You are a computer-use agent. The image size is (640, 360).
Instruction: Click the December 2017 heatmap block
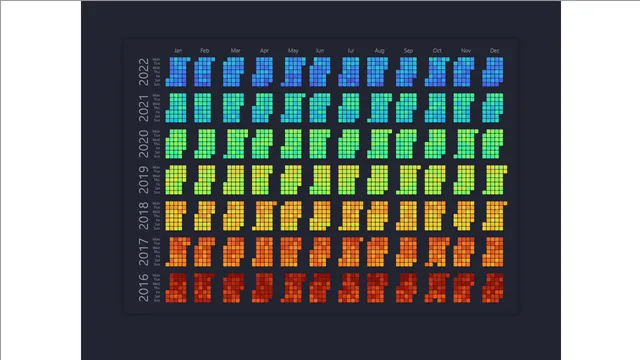(493, 252)
